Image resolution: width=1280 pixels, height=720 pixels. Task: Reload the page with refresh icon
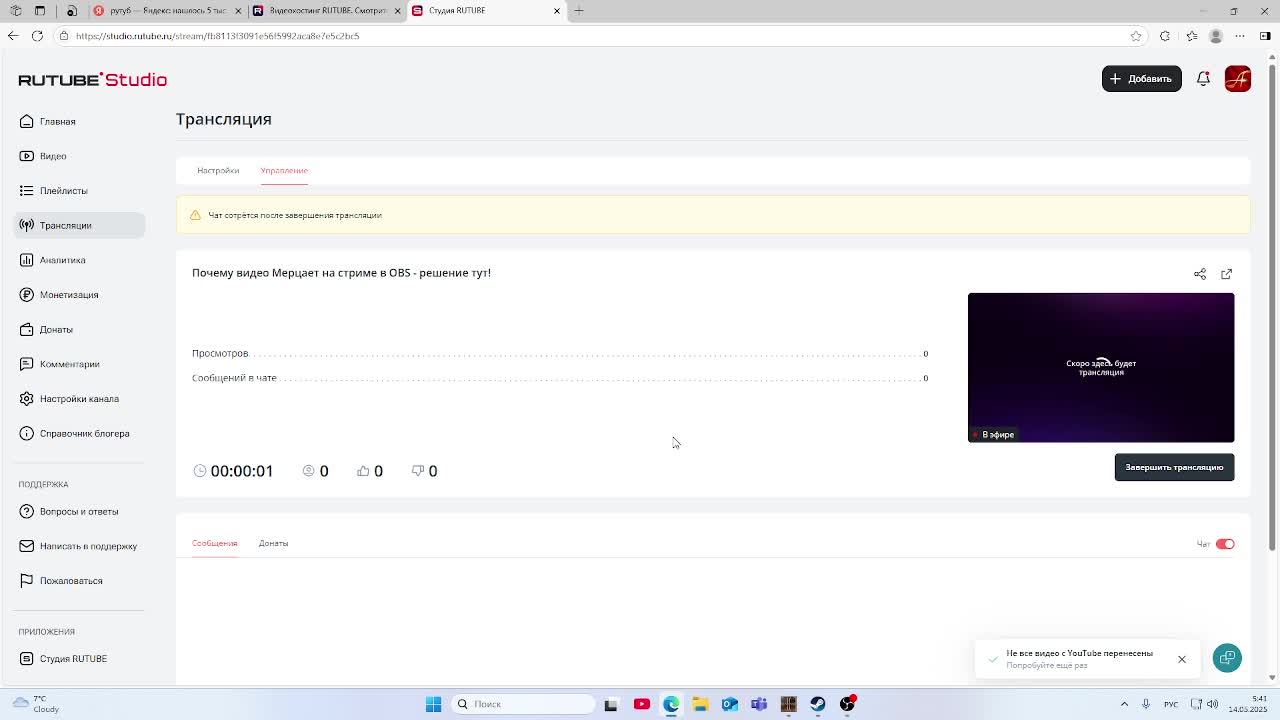(x=37, y=36)
